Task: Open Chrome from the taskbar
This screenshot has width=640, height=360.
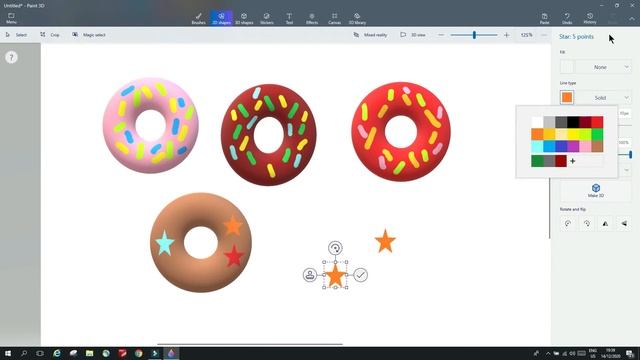Action: (x=138, y=353)
